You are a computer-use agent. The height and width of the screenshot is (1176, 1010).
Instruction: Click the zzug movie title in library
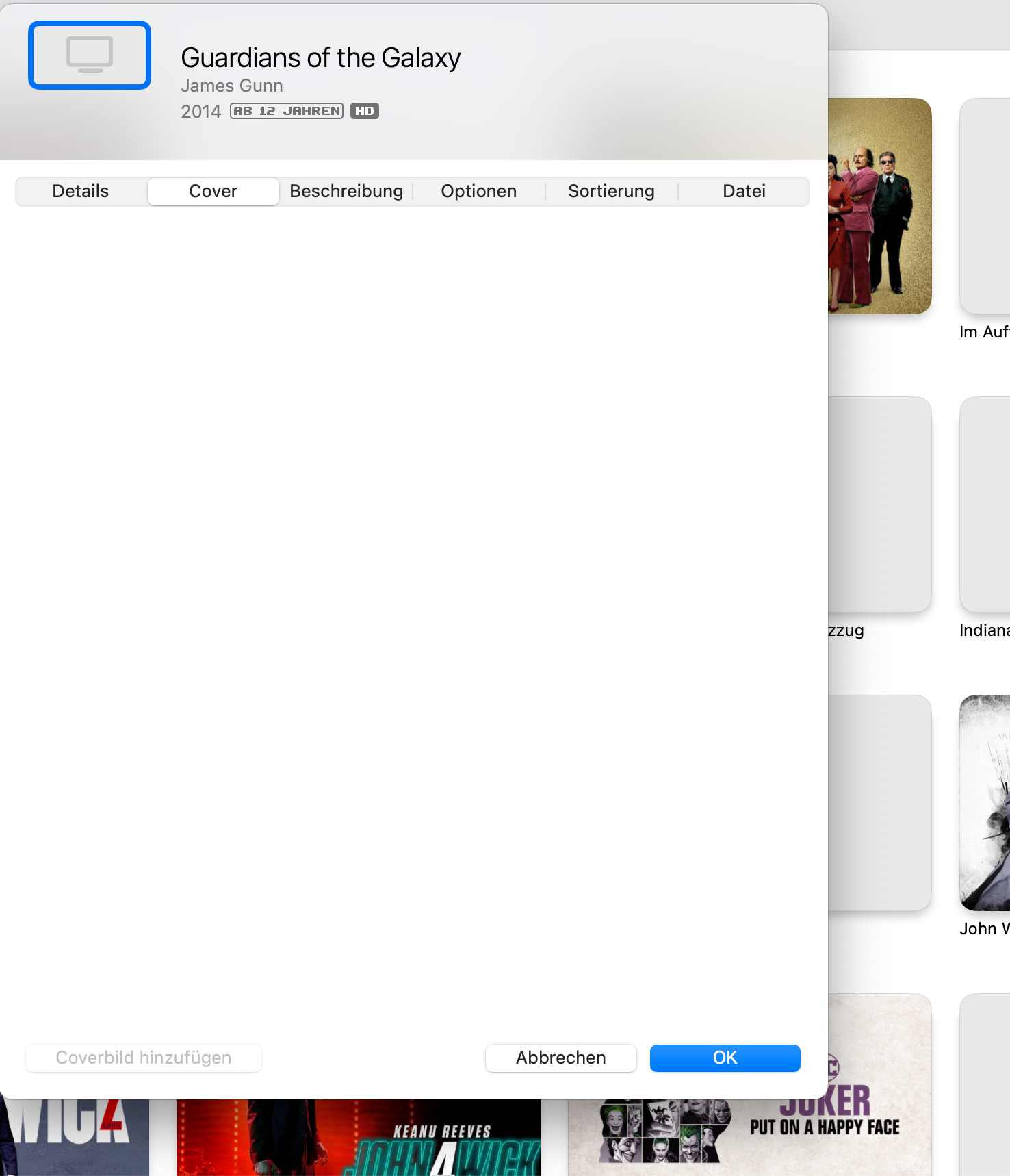tap(846, 630)
